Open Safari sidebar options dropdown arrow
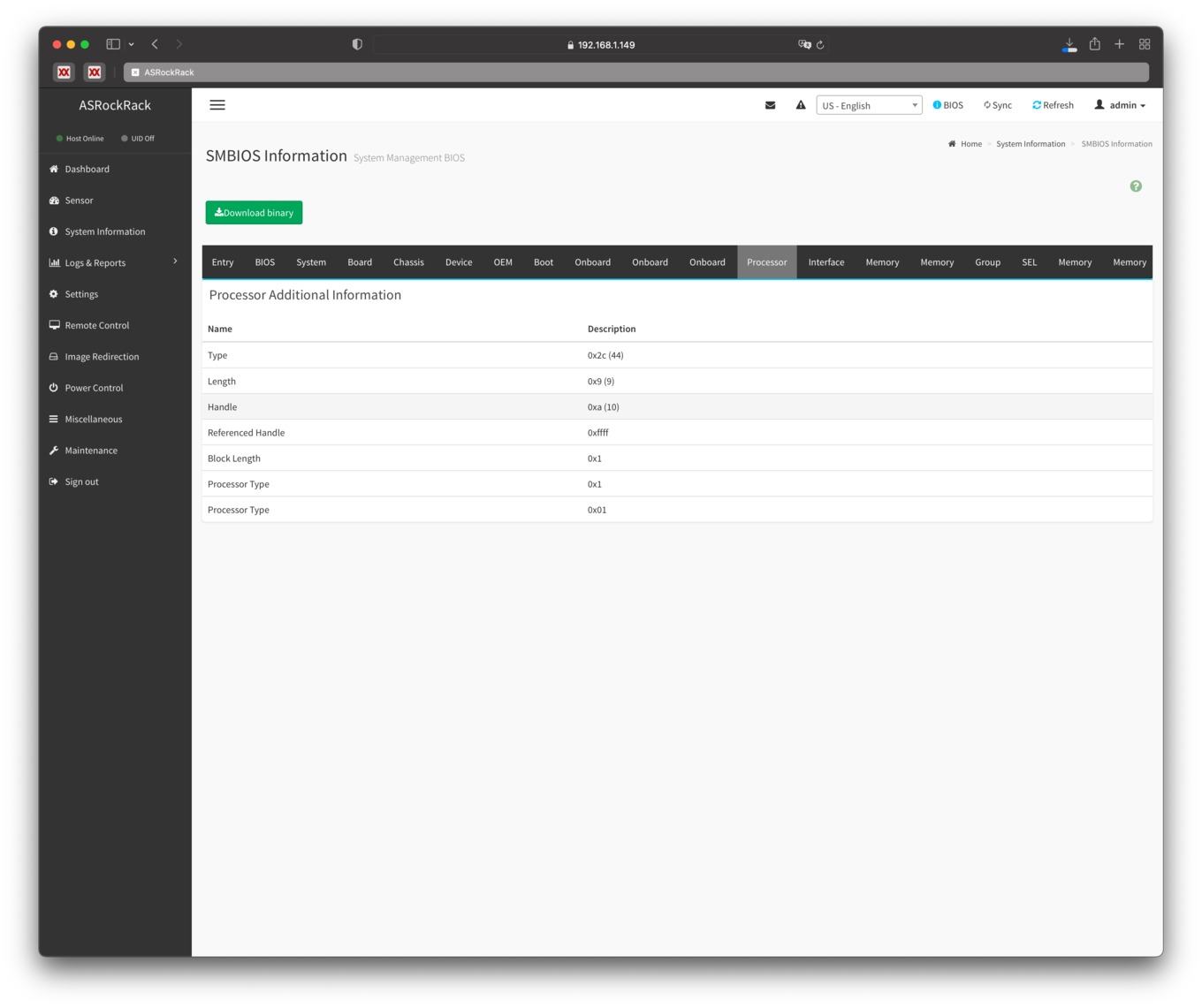 [x=131, y=44]
